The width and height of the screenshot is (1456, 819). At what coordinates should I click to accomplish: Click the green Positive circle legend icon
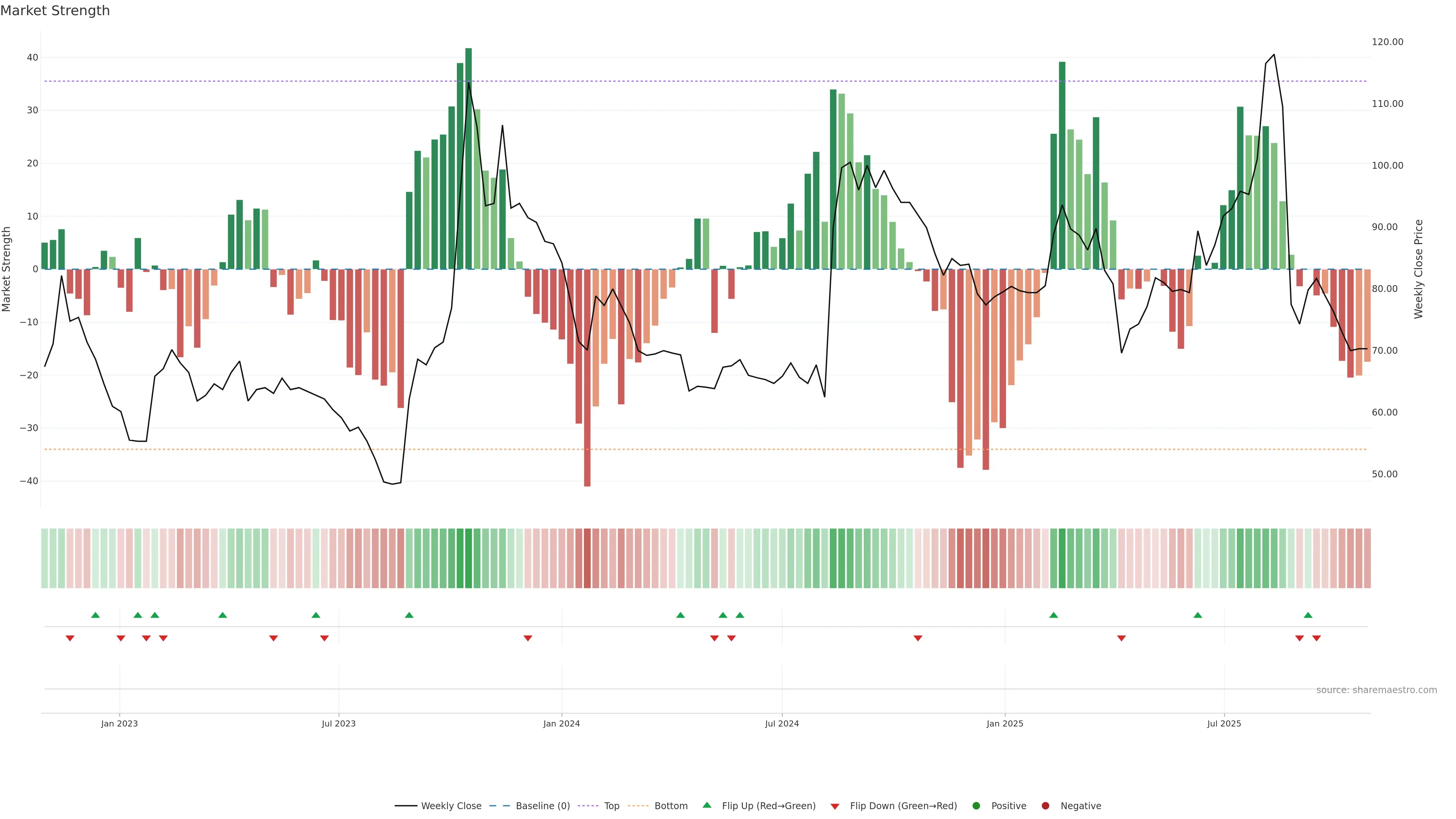pyautogui.click(x=976, y=805)
